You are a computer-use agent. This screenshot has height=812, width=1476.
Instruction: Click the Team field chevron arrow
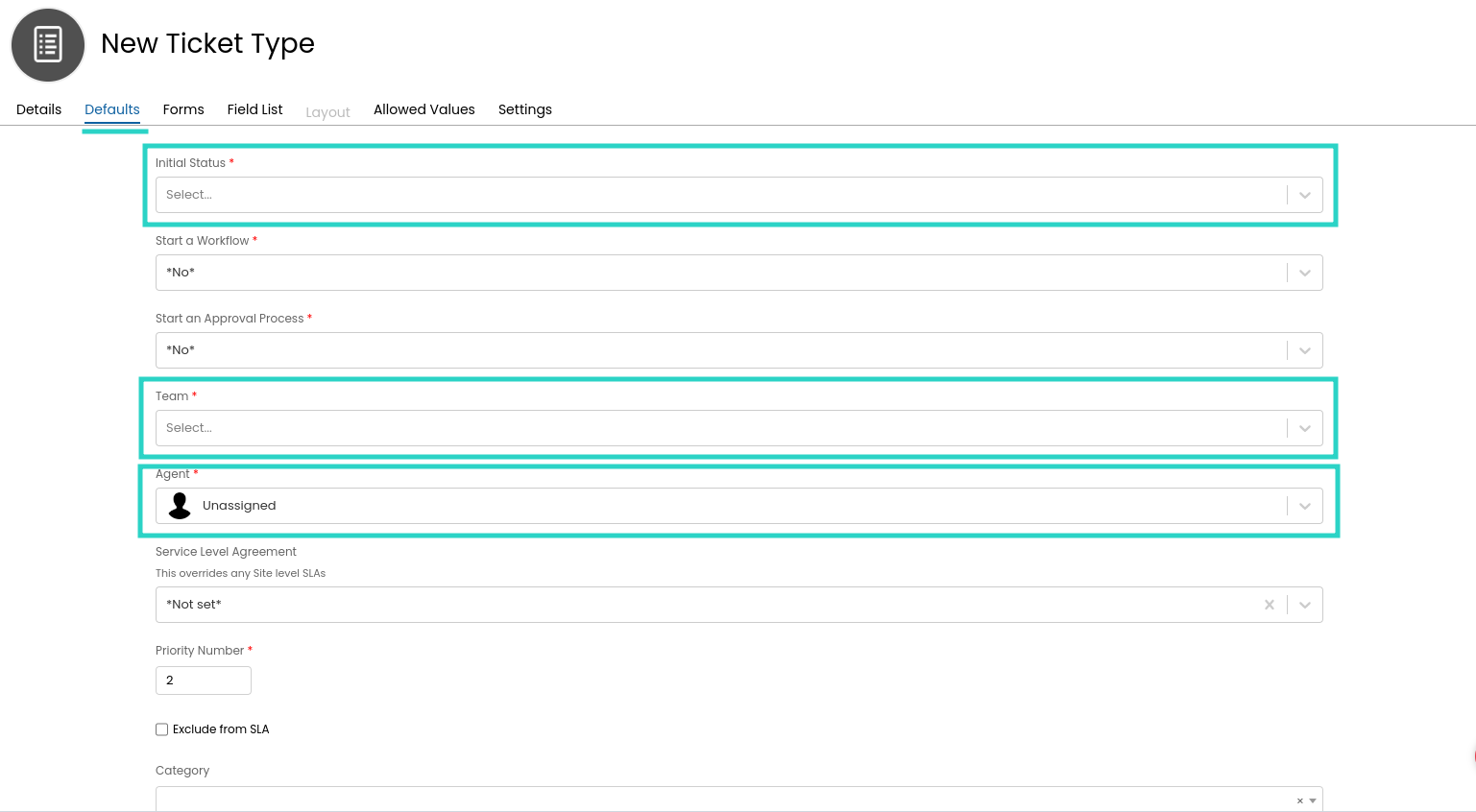pyautogui.click(x=1305, y=428)
